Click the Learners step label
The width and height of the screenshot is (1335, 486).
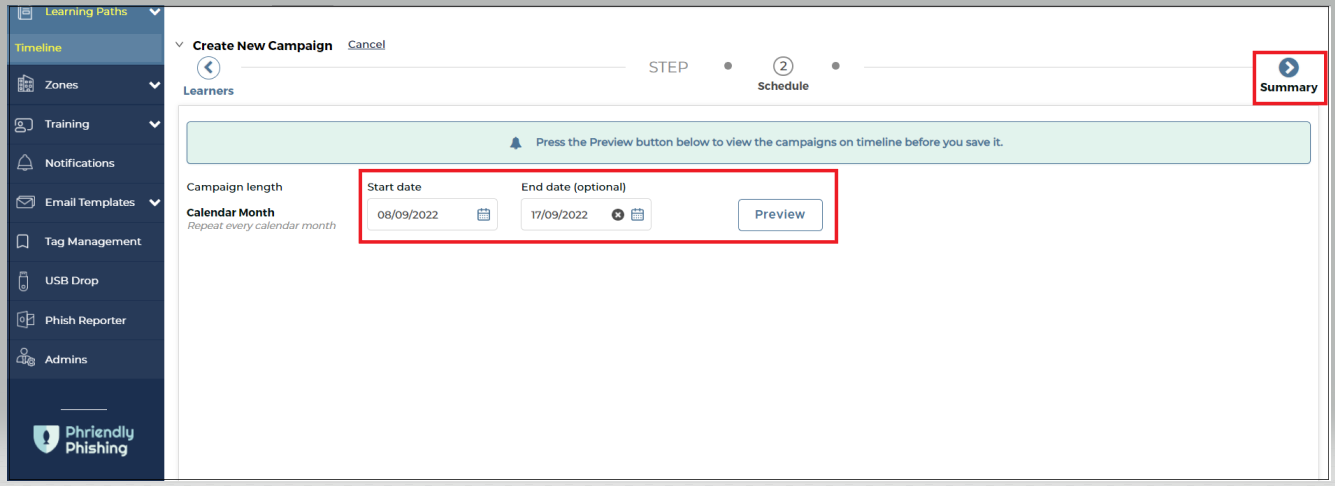pos(208,91)
